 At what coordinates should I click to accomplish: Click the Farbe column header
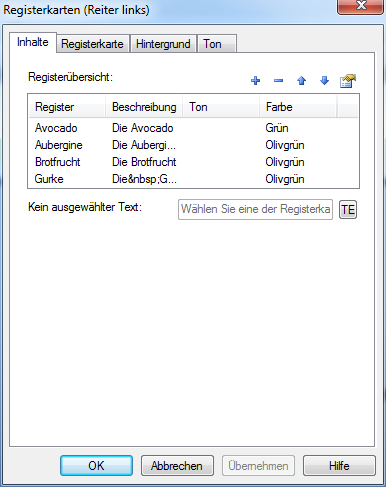tap(298, 107)
